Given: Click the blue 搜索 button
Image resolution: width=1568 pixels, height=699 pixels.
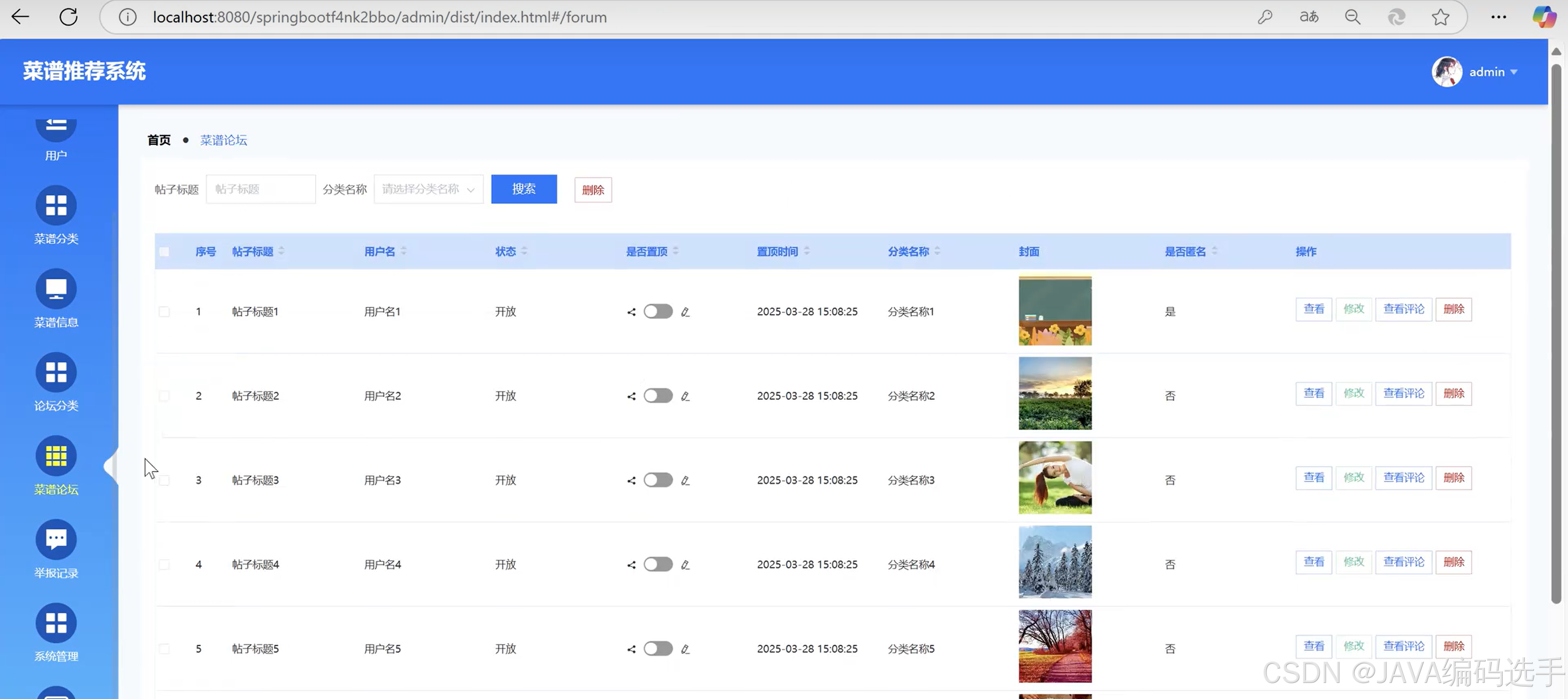Looking at the screenshot, I should click(524, 189).
